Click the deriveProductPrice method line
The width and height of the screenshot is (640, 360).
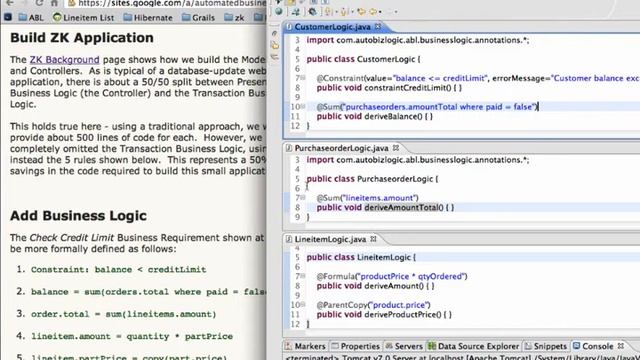pyautogui.click(x=384, y=315)
